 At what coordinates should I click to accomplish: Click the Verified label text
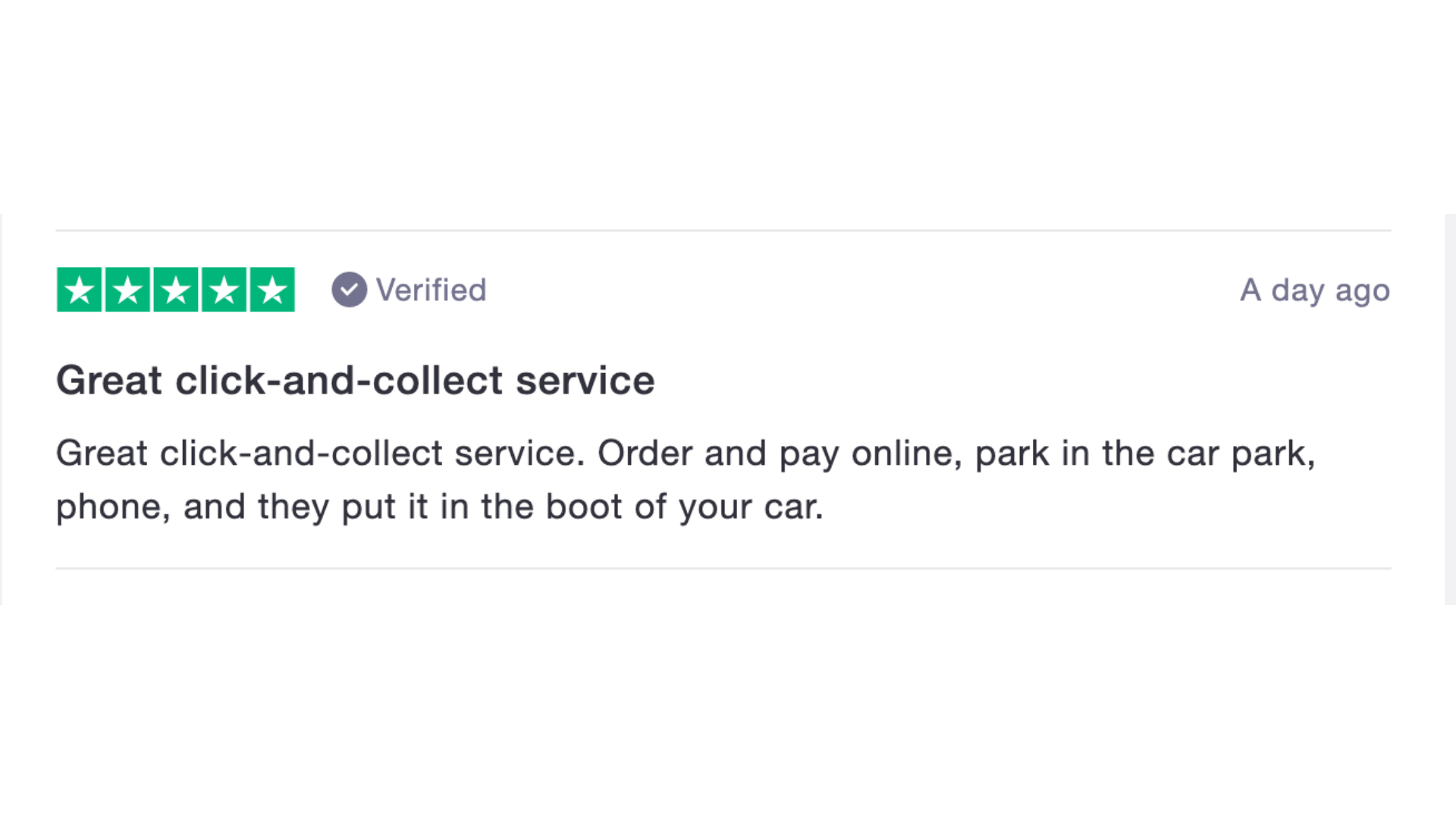(x=431, y=290)
